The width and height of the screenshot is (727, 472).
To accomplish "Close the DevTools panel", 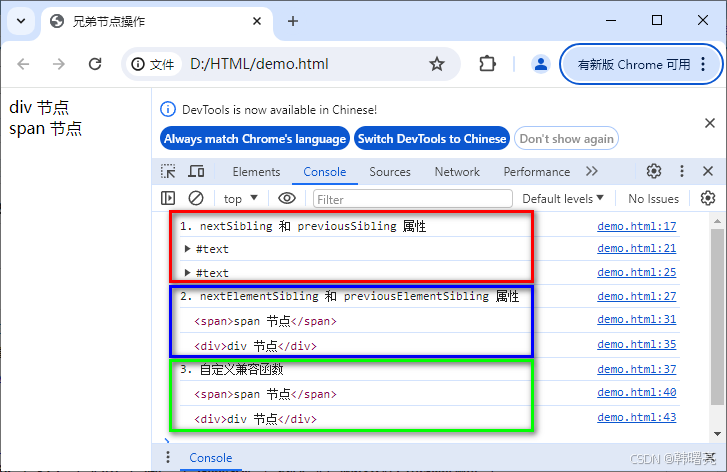I will (708, 171).
